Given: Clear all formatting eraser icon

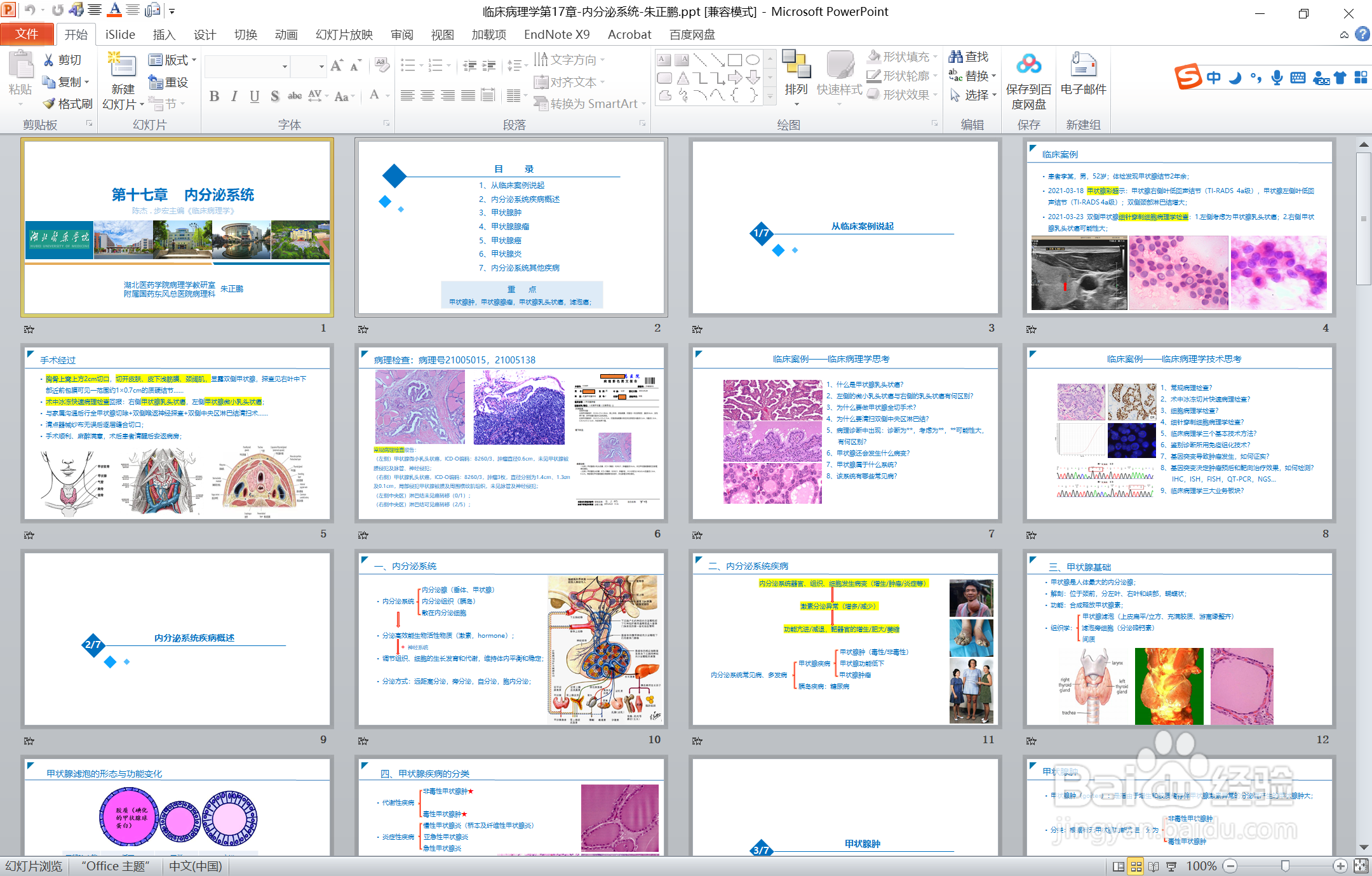Looking at the screenshot, I should point(382,64).
